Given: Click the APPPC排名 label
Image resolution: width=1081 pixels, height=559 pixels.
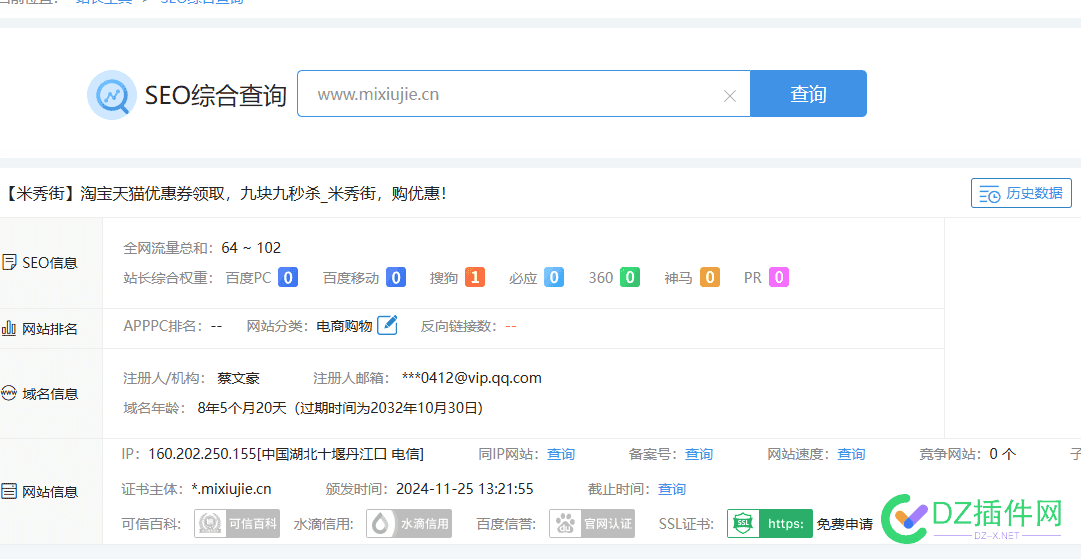Looking at the screenshot, I should 163,326.
